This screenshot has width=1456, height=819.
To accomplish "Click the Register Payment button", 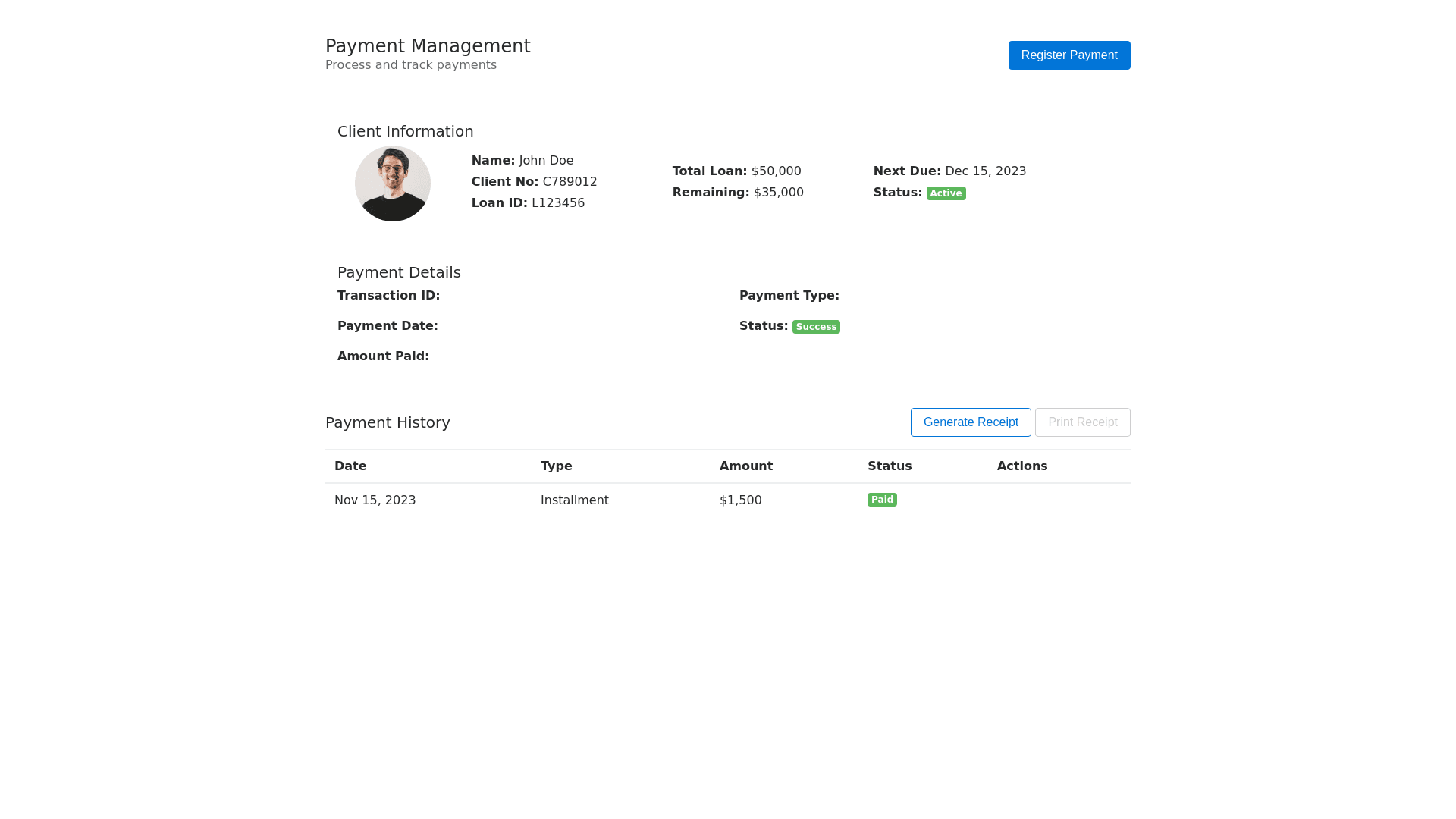I will click(1068, 55).
